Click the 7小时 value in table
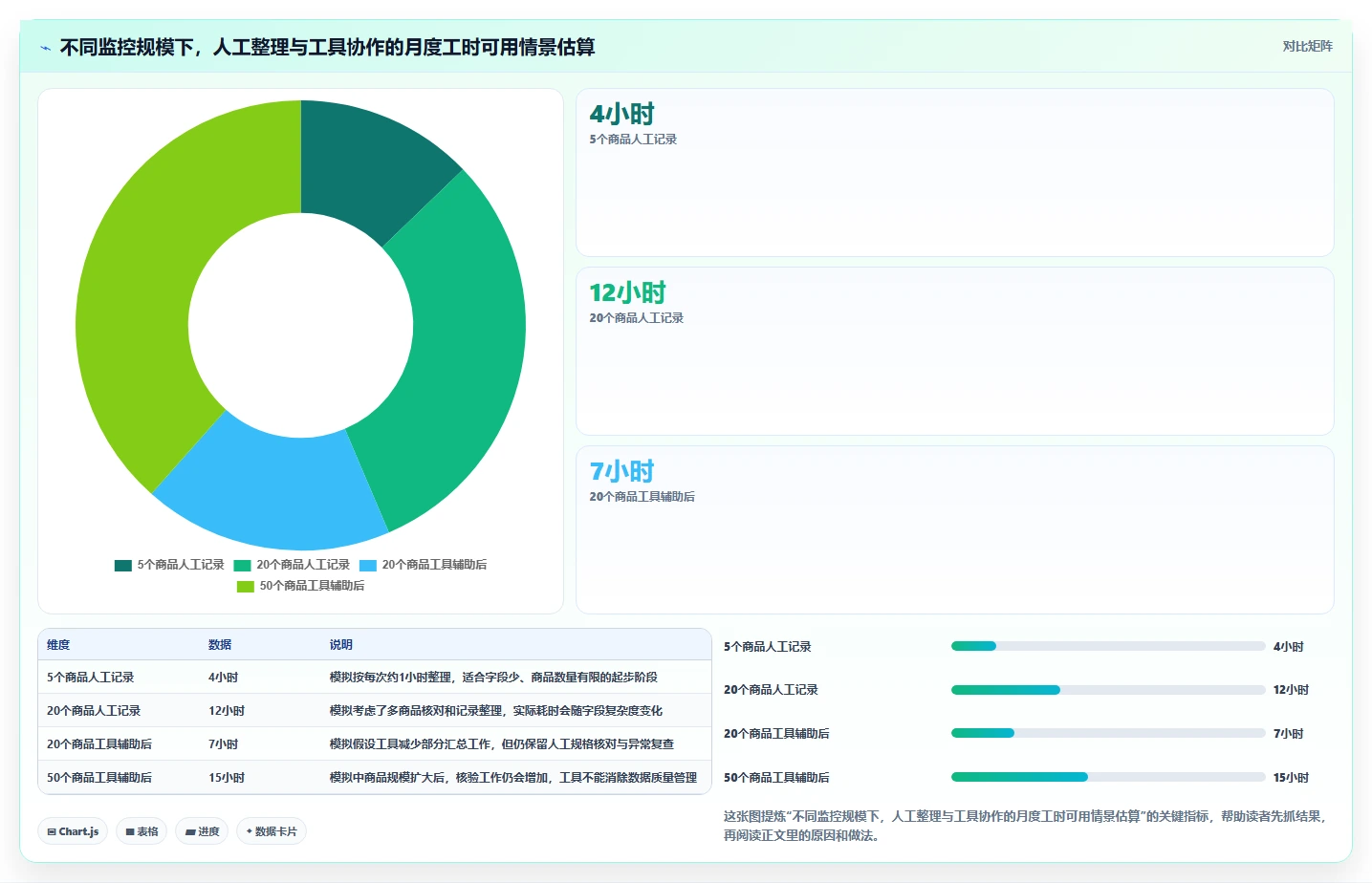 tap(224, 744)
